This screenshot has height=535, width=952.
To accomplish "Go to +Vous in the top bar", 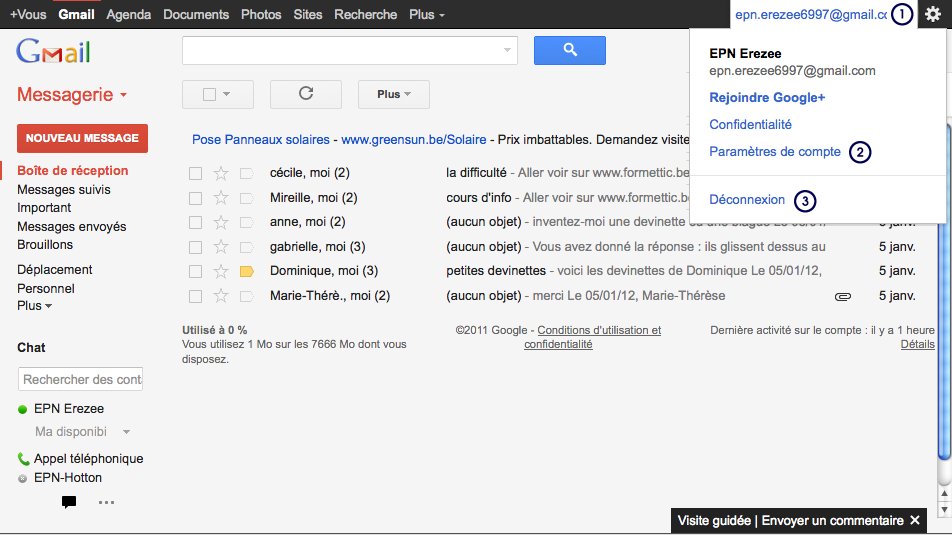I will click(28, 14).
